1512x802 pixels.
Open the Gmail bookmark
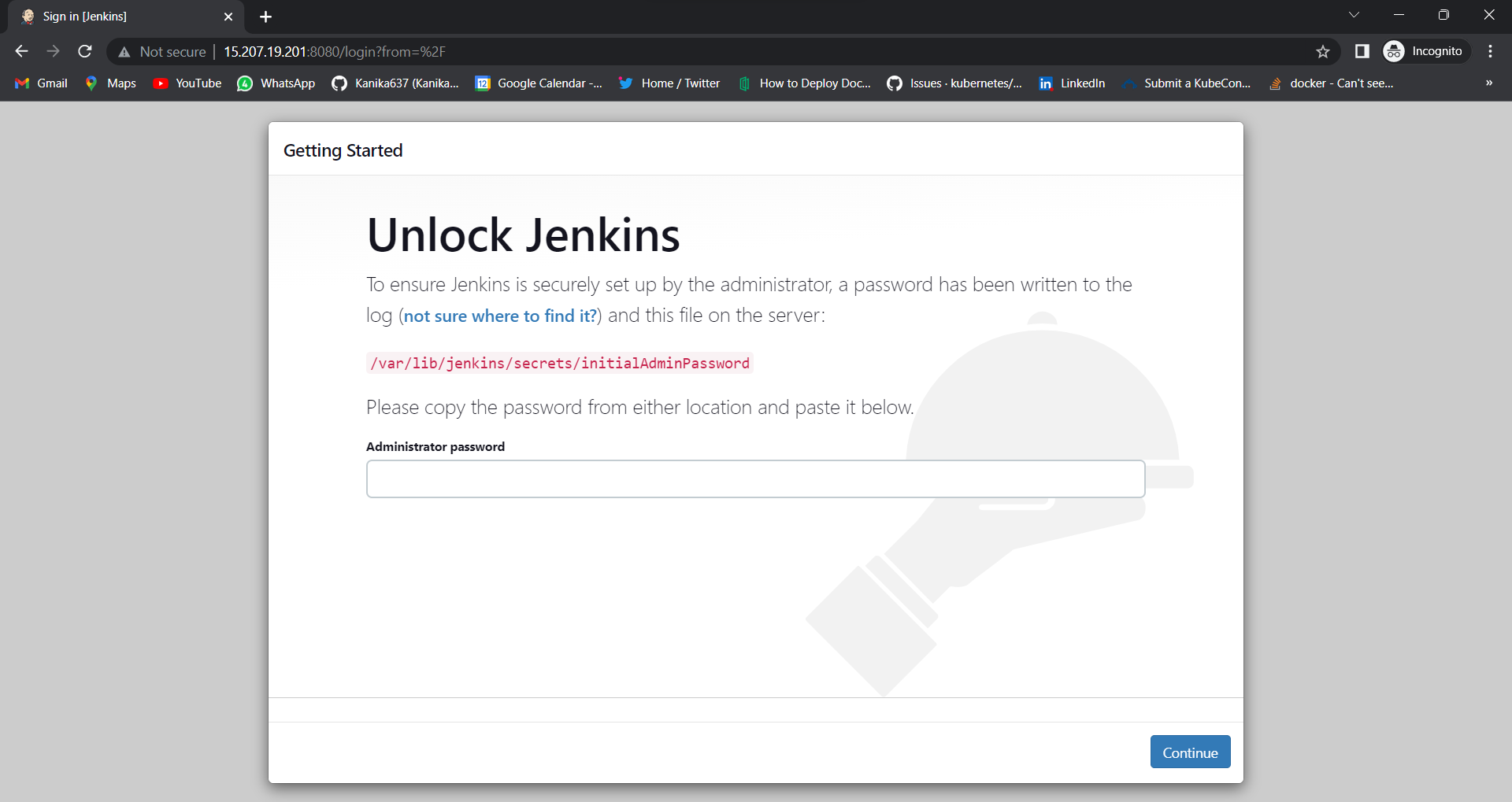[42, 83]
